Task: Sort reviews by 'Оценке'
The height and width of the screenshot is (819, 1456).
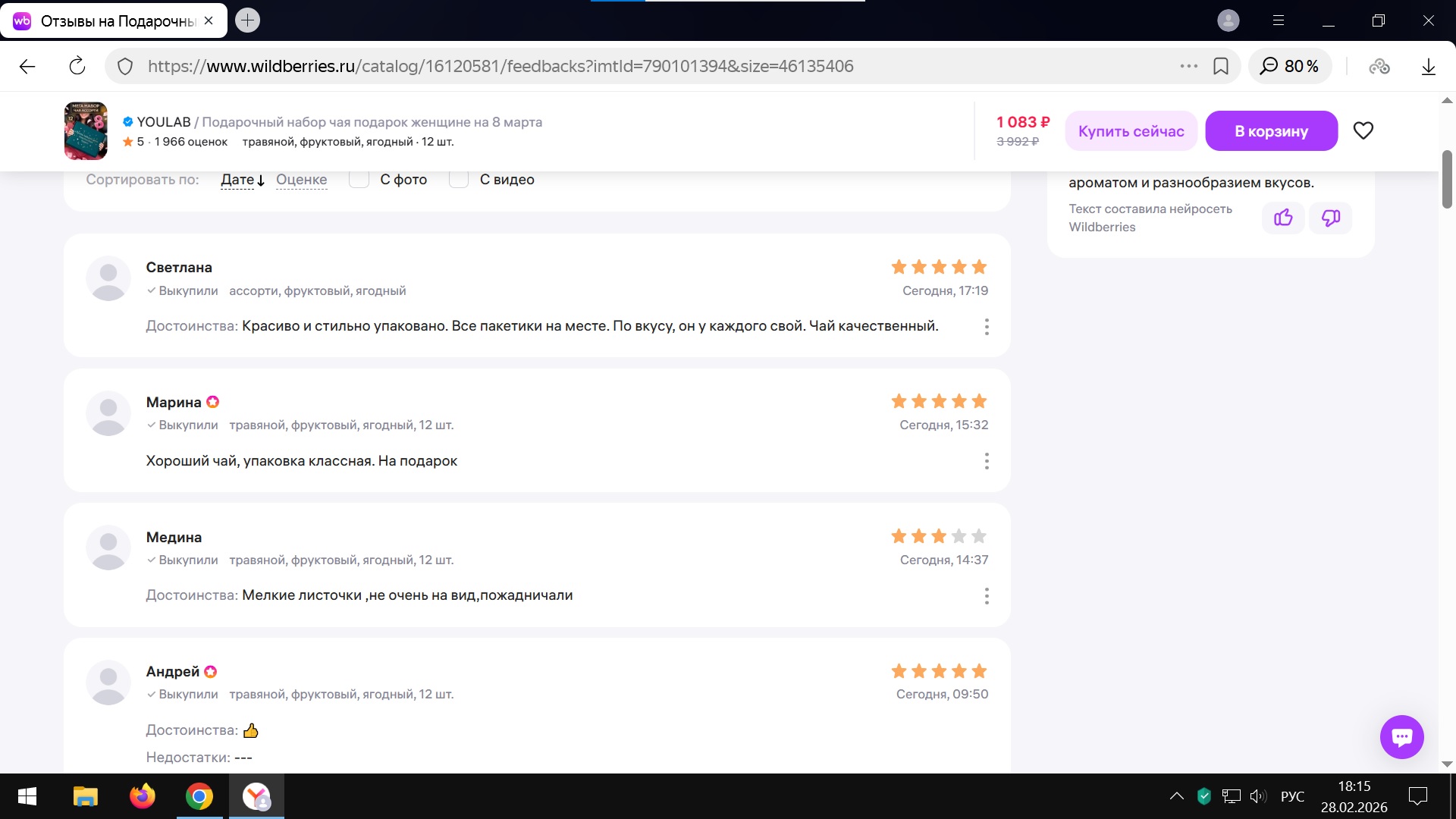Action: tap(301, 180)
